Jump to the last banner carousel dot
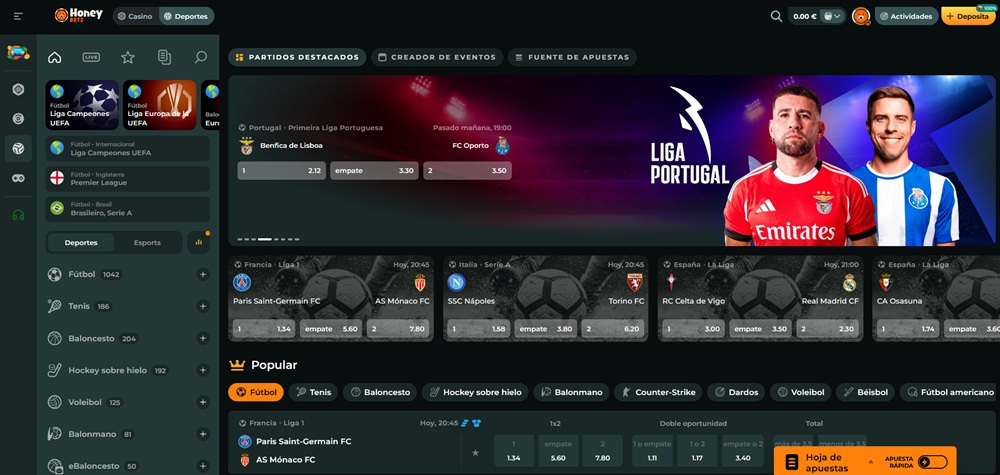The image size is (1000, 475). [x=297, y=239]
